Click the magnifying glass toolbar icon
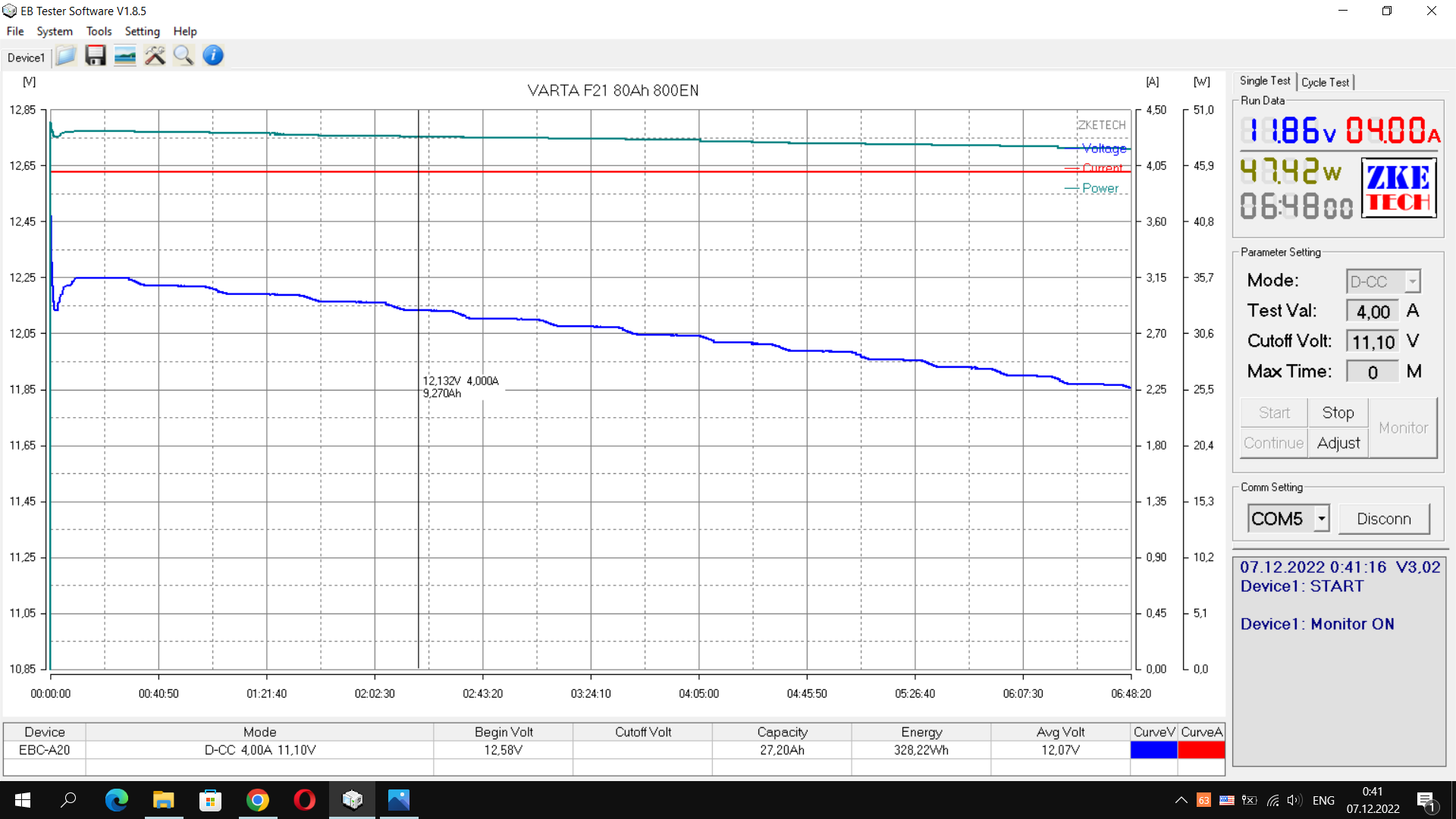The width and height of the screenshot is (1456, 819). tap(184, 55)
